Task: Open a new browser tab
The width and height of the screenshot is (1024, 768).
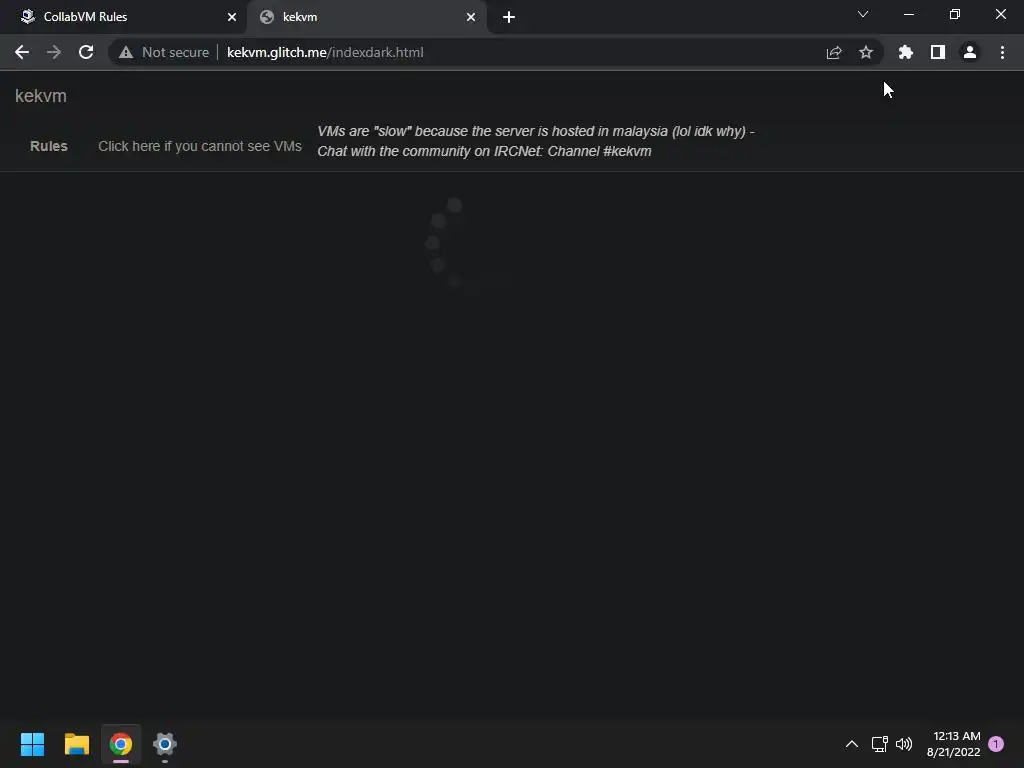Action: point(509,17)
